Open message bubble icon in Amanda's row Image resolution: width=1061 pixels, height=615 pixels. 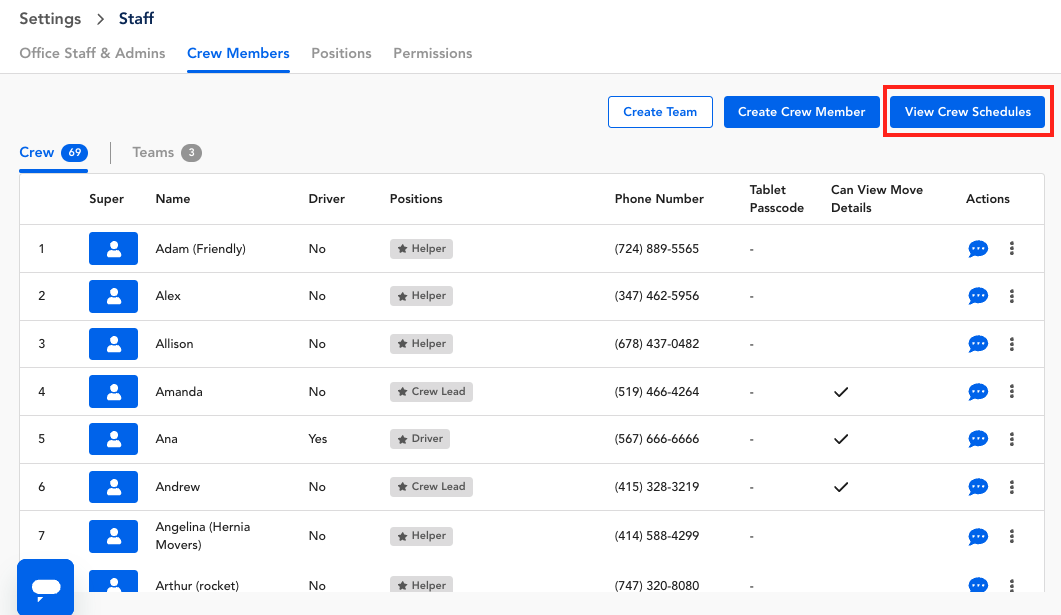pyautogui.click(x=978, y=392)
